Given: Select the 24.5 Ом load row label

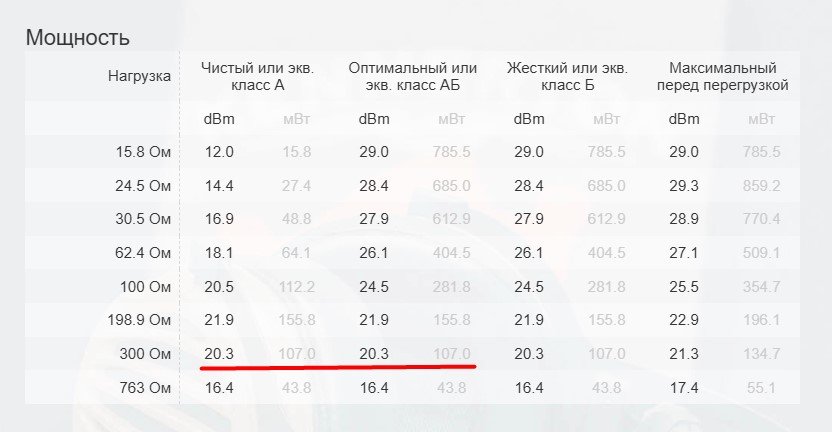Looking at the screenshot, I should click(x=143, y=186).
